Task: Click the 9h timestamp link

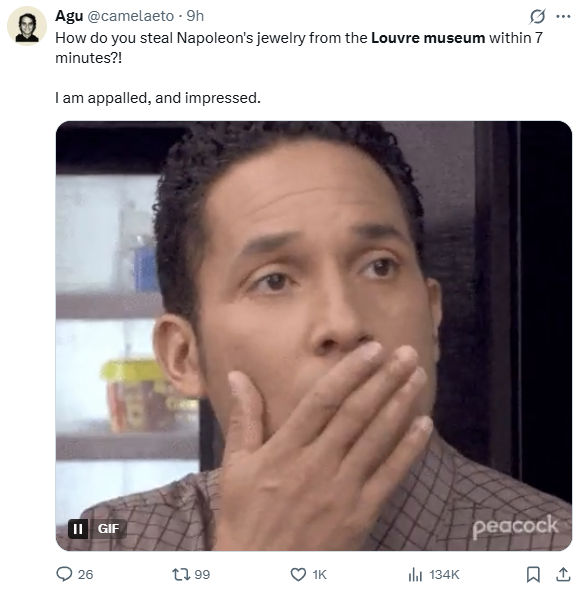Action: point(195,16)
